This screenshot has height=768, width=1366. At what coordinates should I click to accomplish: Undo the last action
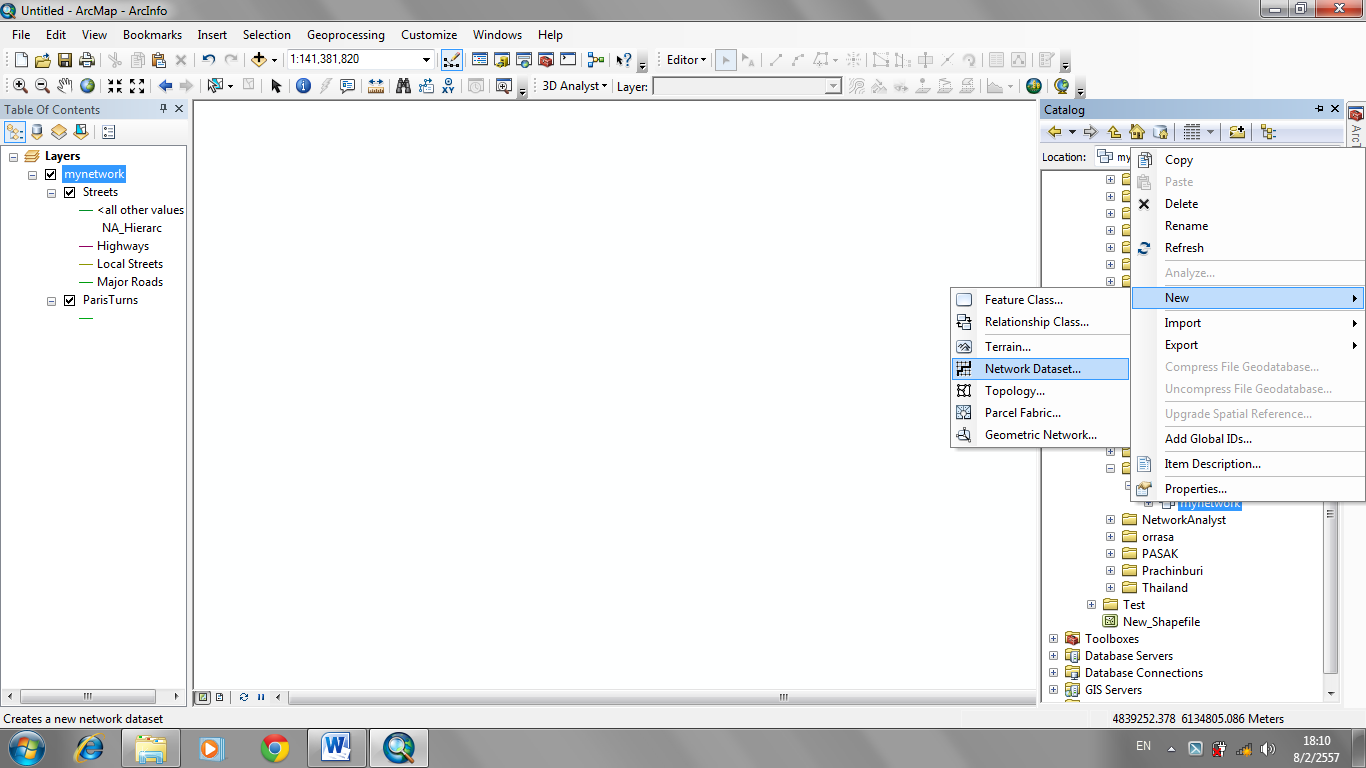coord(209,60)
